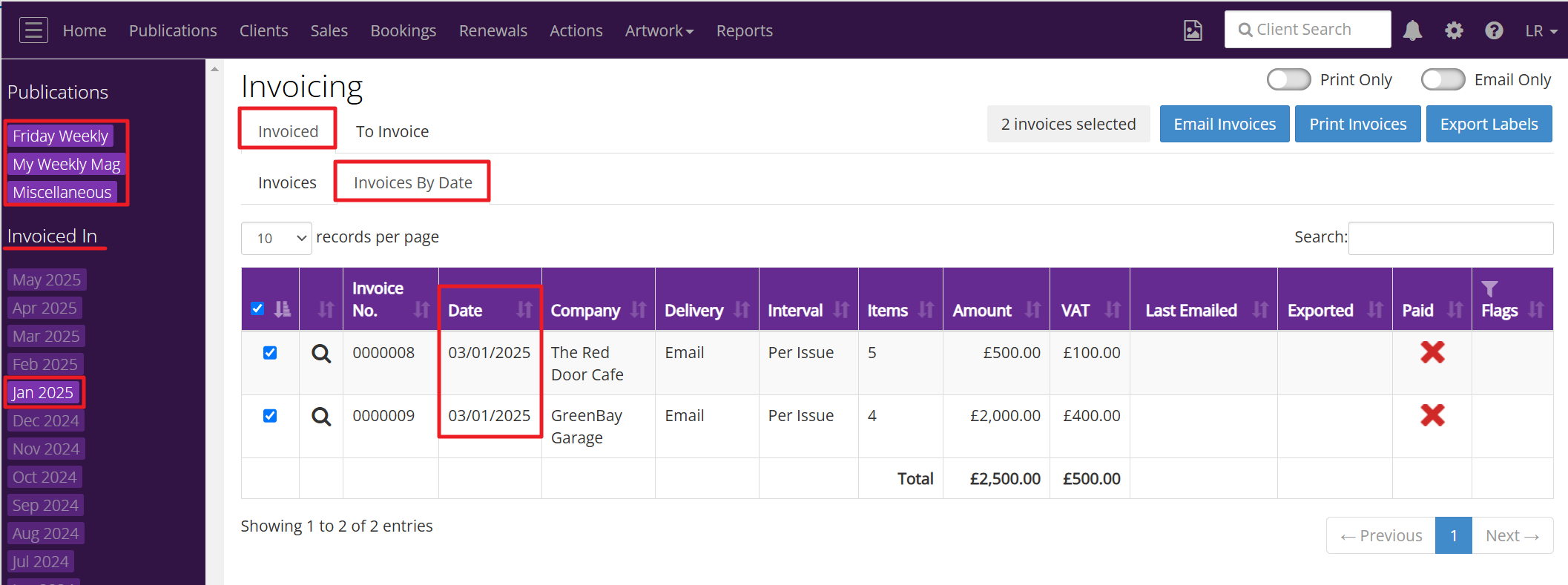This screenshot has height=585, width=1568.
Task: Click in the Client Search field
Action: (x=1308, y=30)
